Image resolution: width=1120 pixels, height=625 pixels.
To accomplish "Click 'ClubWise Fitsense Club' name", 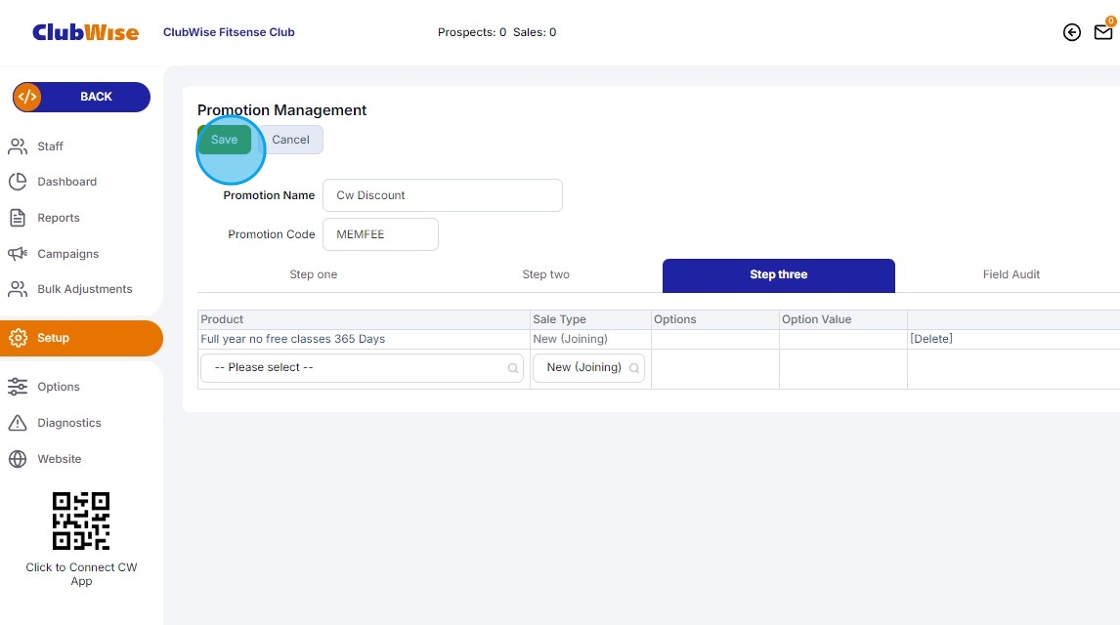I will pyautogui.click(x=229, y=32).
